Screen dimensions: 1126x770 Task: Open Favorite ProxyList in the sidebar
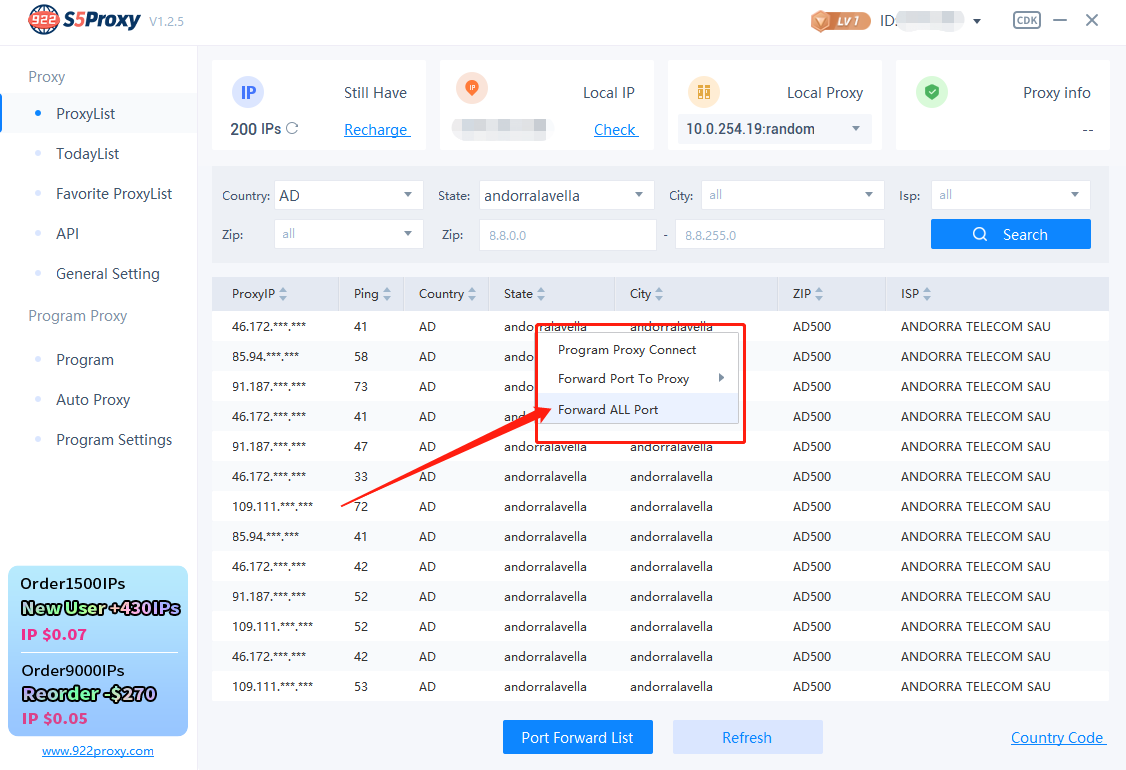click(x=114, y=194)
